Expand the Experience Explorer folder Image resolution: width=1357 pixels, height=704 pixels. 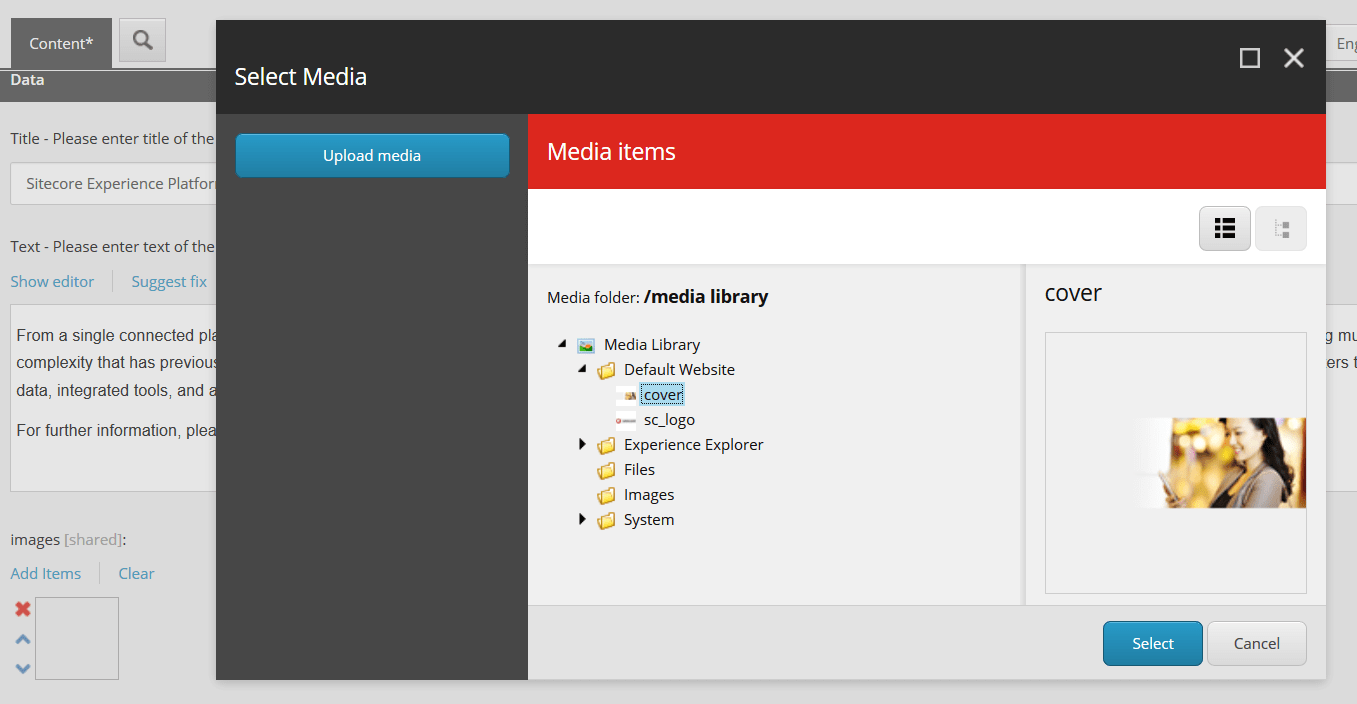pos(583,444)
